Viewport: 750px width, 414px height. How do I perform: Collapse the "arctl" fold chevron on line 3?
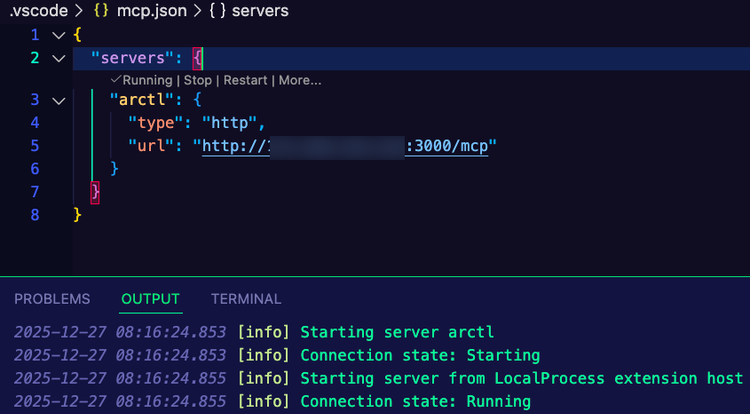tap(58, 101)
